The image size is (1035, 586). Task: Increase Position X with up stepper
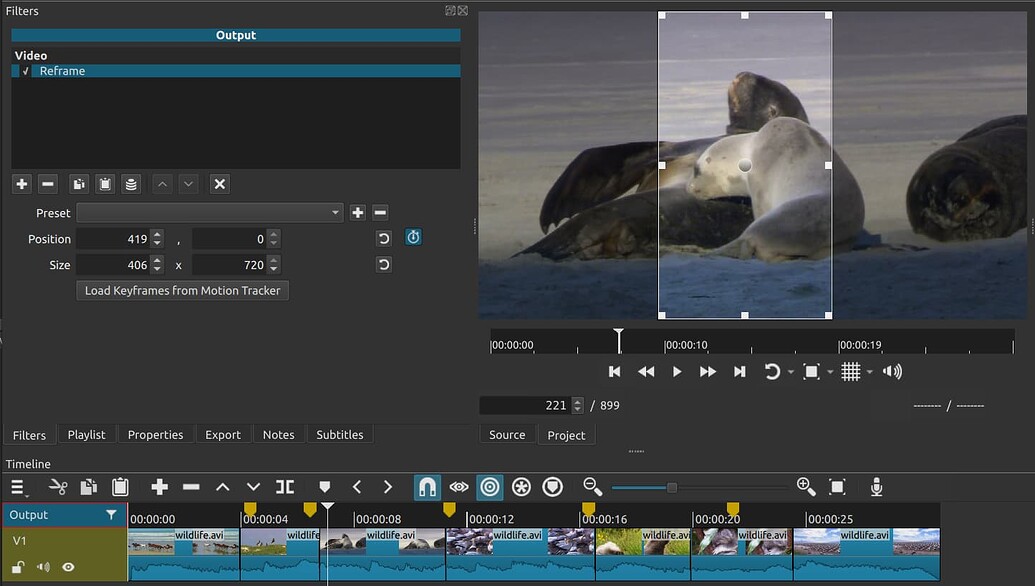click(x=157, y=234)
